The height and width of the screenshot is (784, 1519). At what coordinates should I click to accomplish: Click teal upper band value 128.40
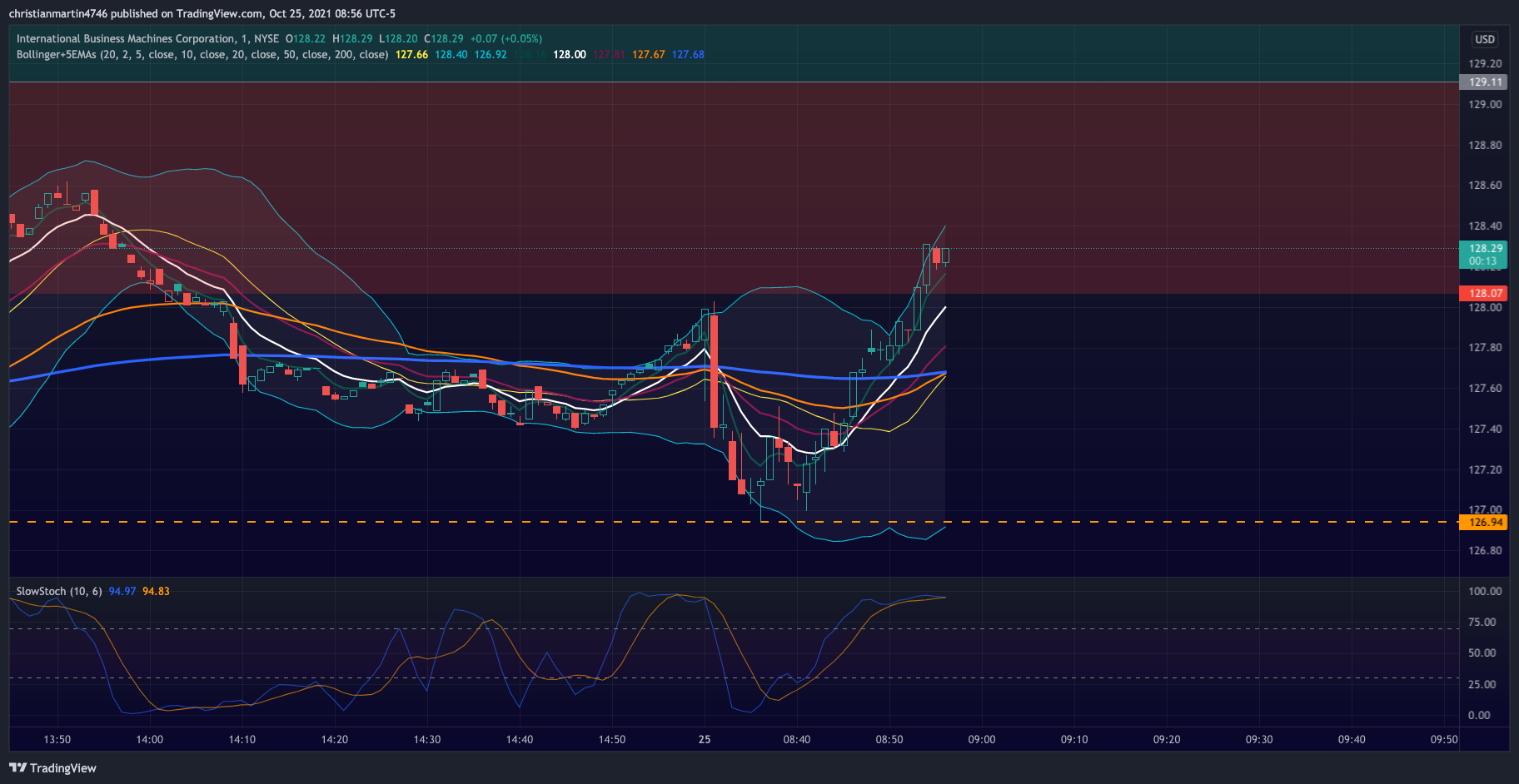451,54
